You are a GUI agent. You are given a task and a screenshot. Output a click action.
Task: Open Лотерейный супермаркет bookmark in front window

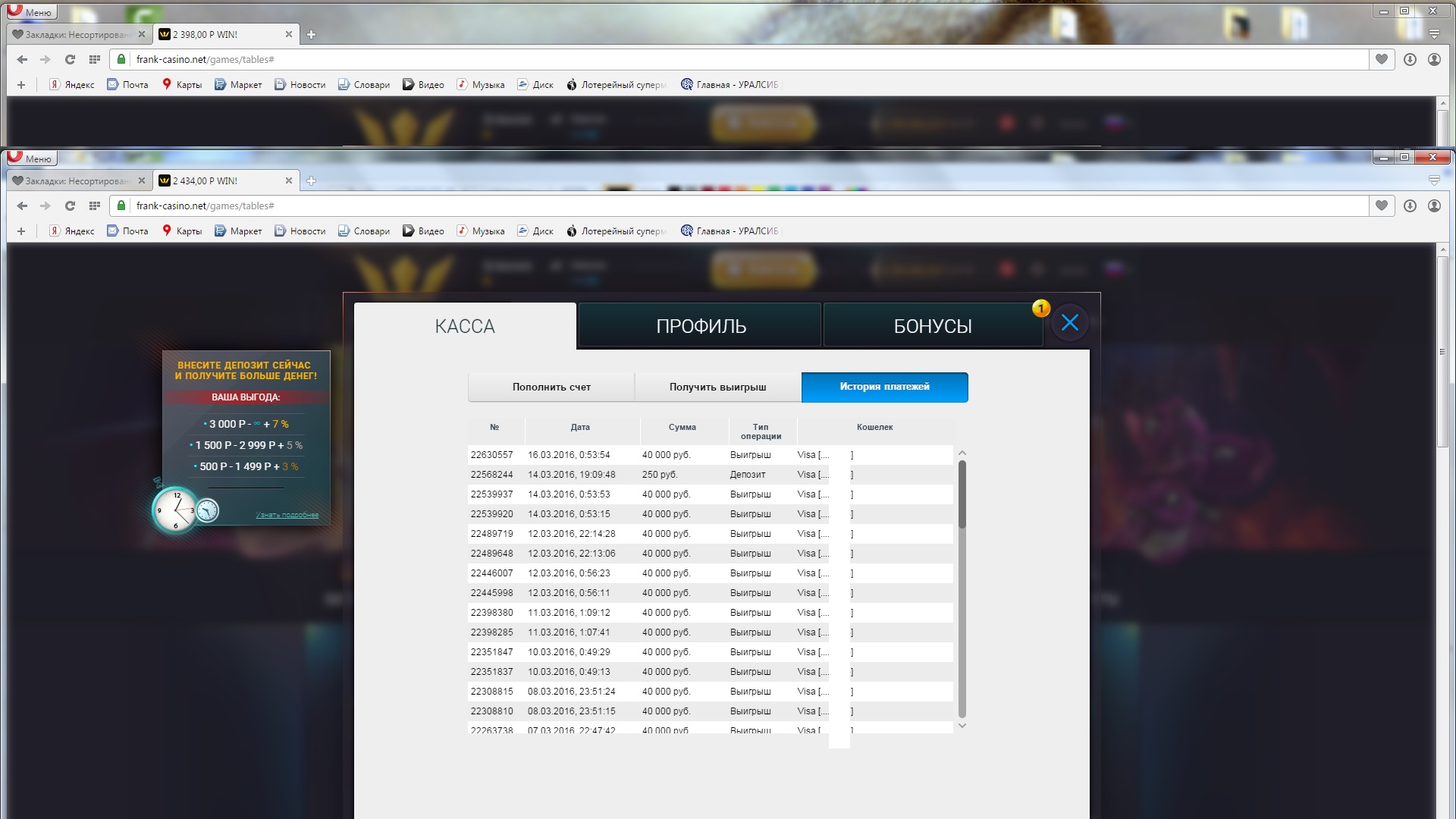[x=617, y=231]
